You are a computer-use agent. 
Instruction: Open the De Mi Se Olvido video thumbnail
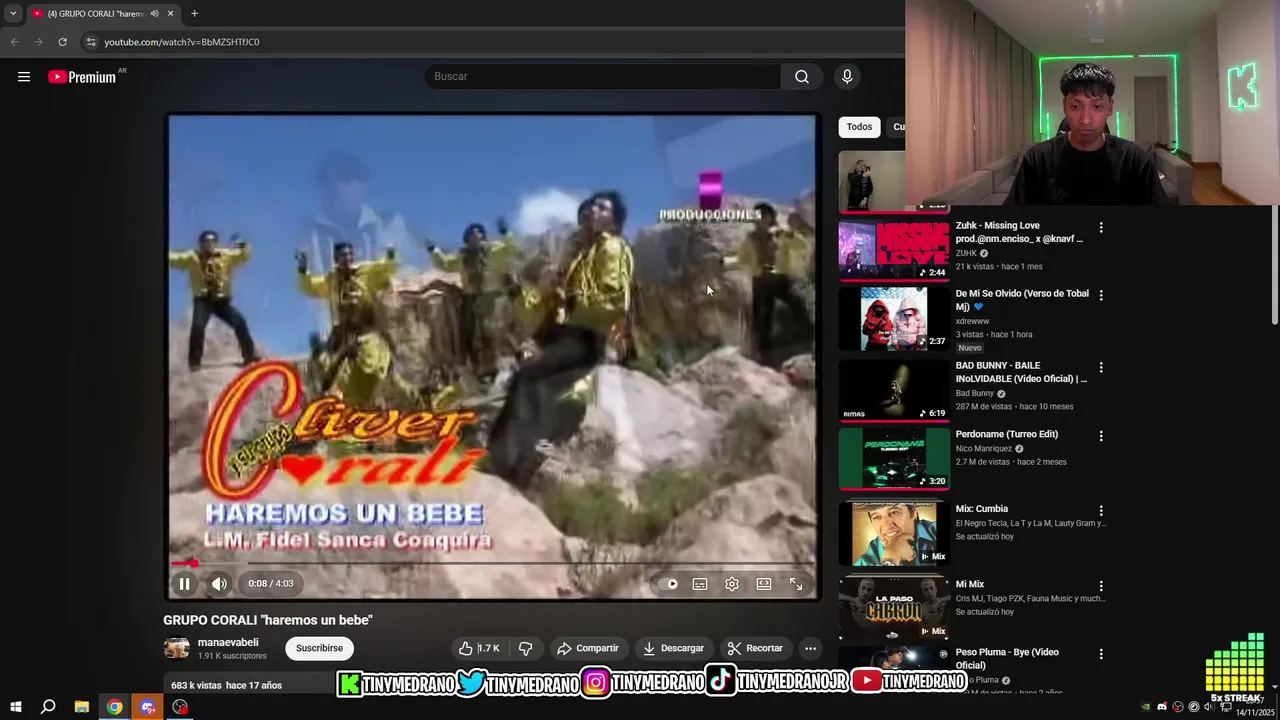[894, 318]
